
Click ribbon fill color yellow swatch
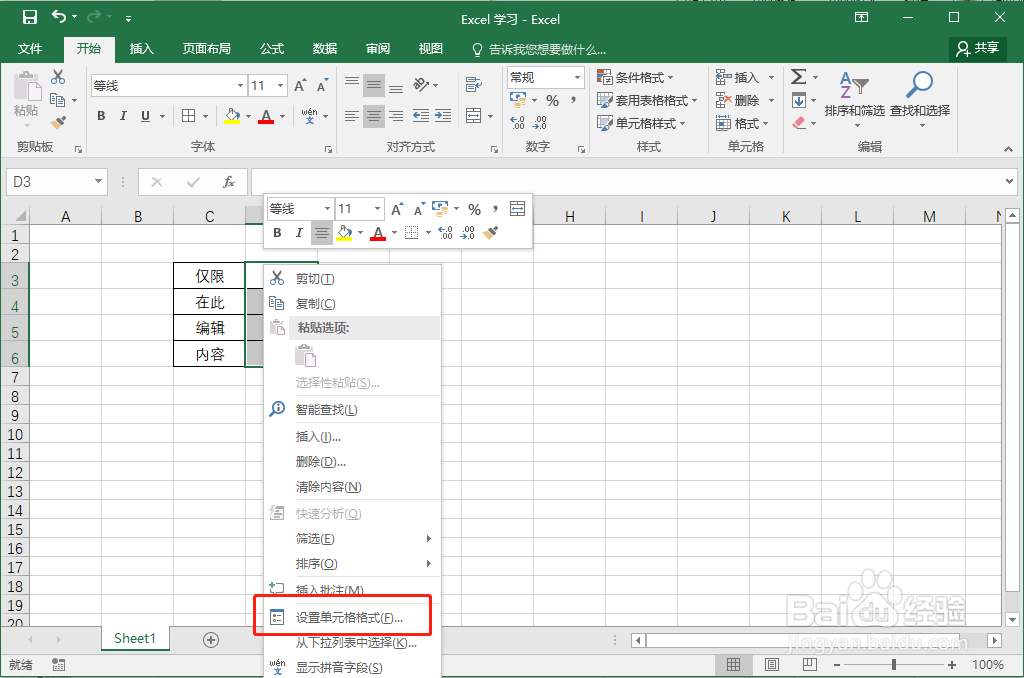coord(232,116)
